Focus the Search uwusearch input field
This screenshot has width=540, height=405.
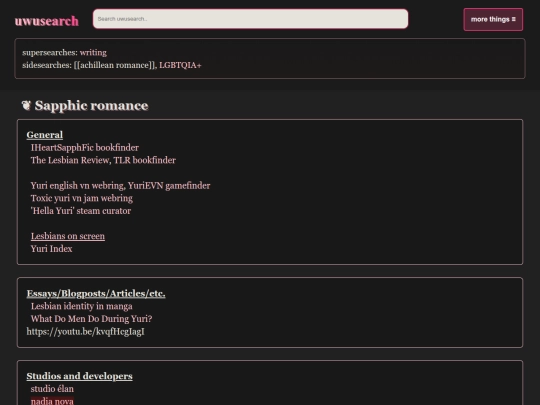[250, 19]
